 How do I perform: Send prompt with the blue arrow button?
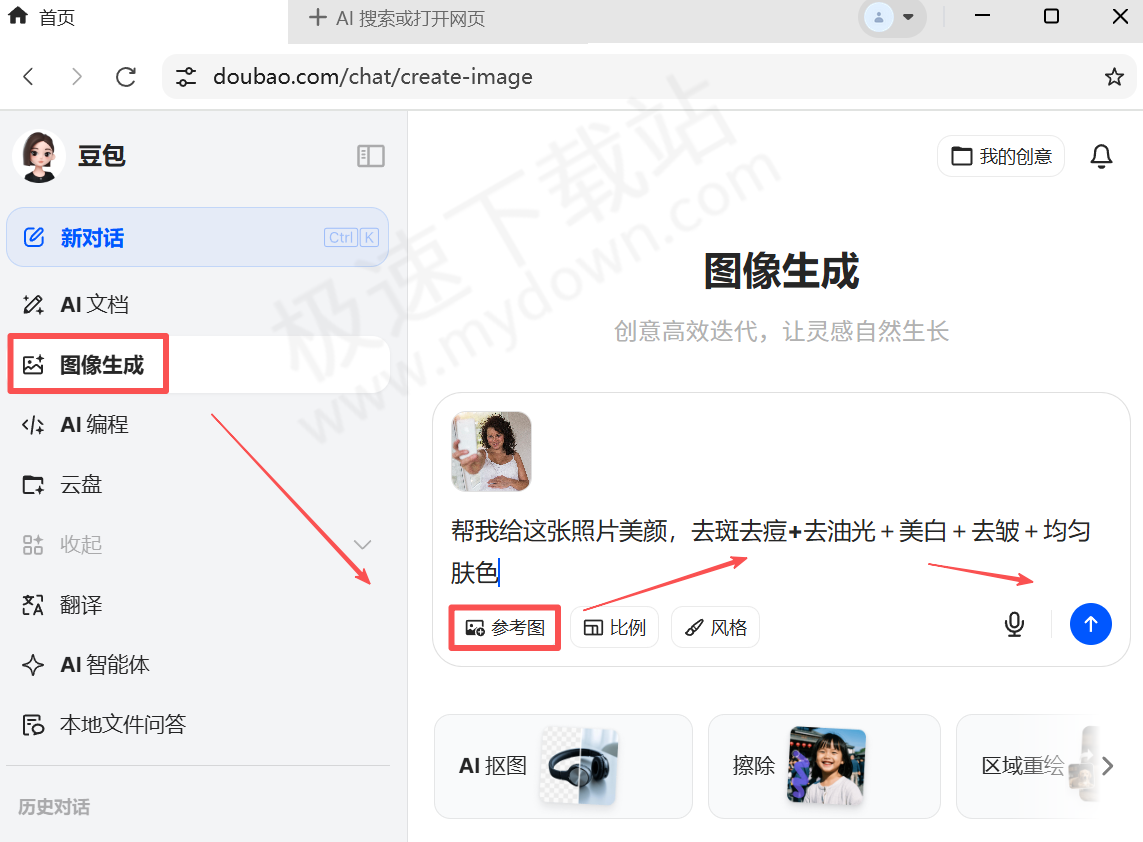1091,623
